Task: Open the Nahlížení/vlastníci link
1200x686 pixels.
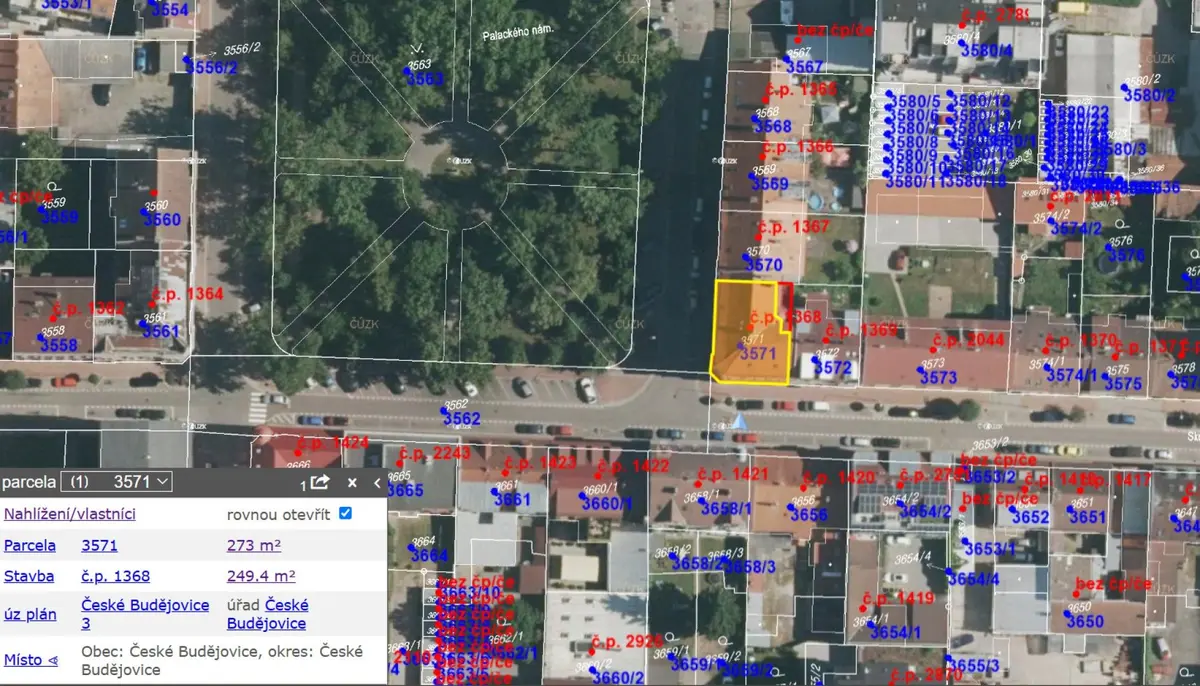Action: (x=70, y=514)
